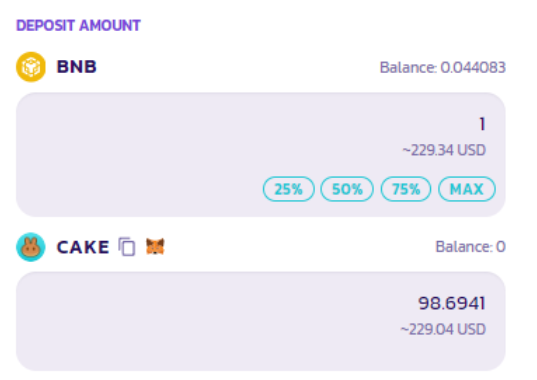Use MAX BNB balance

click(466, 189)
